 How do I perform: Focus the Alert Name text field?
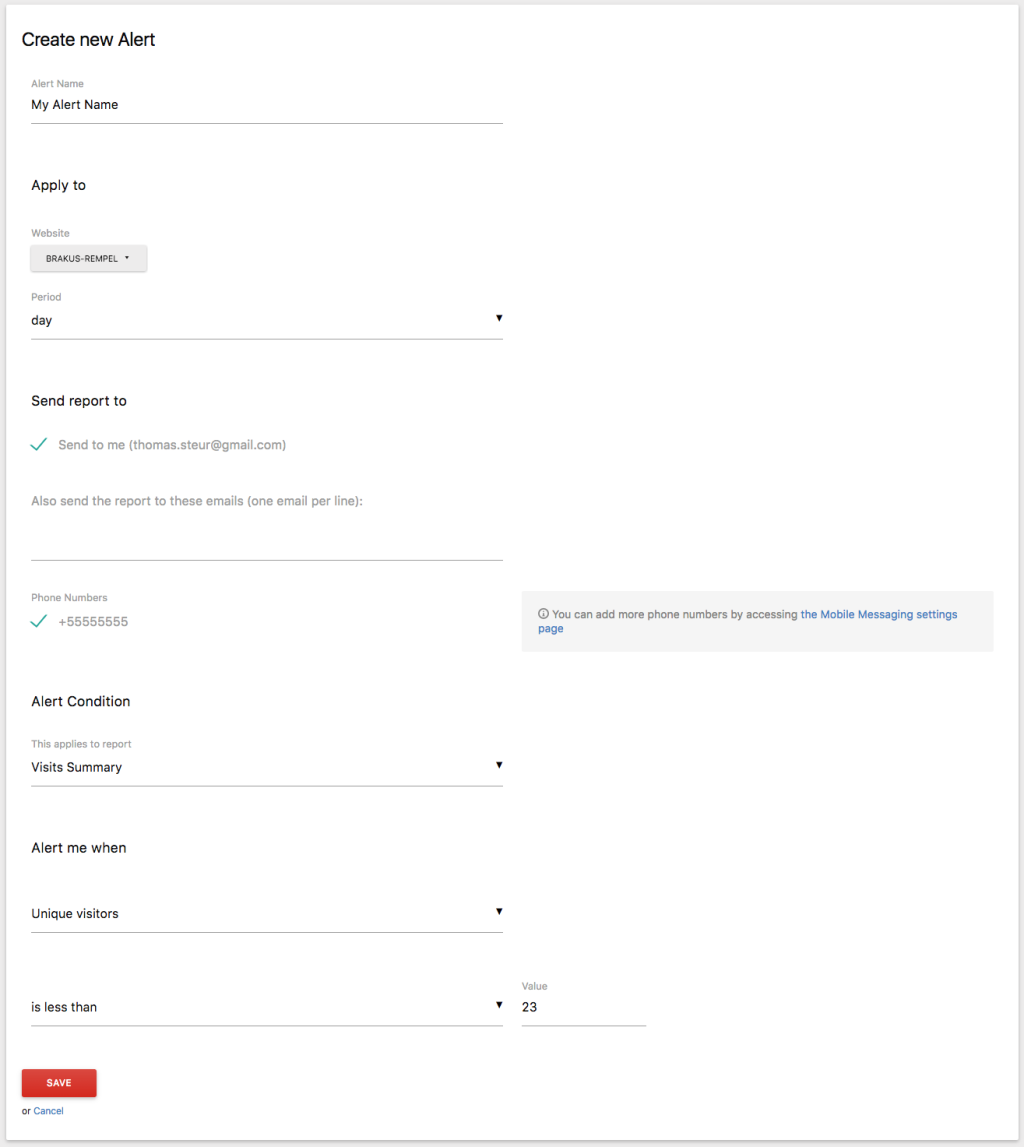tap(266, 105)
